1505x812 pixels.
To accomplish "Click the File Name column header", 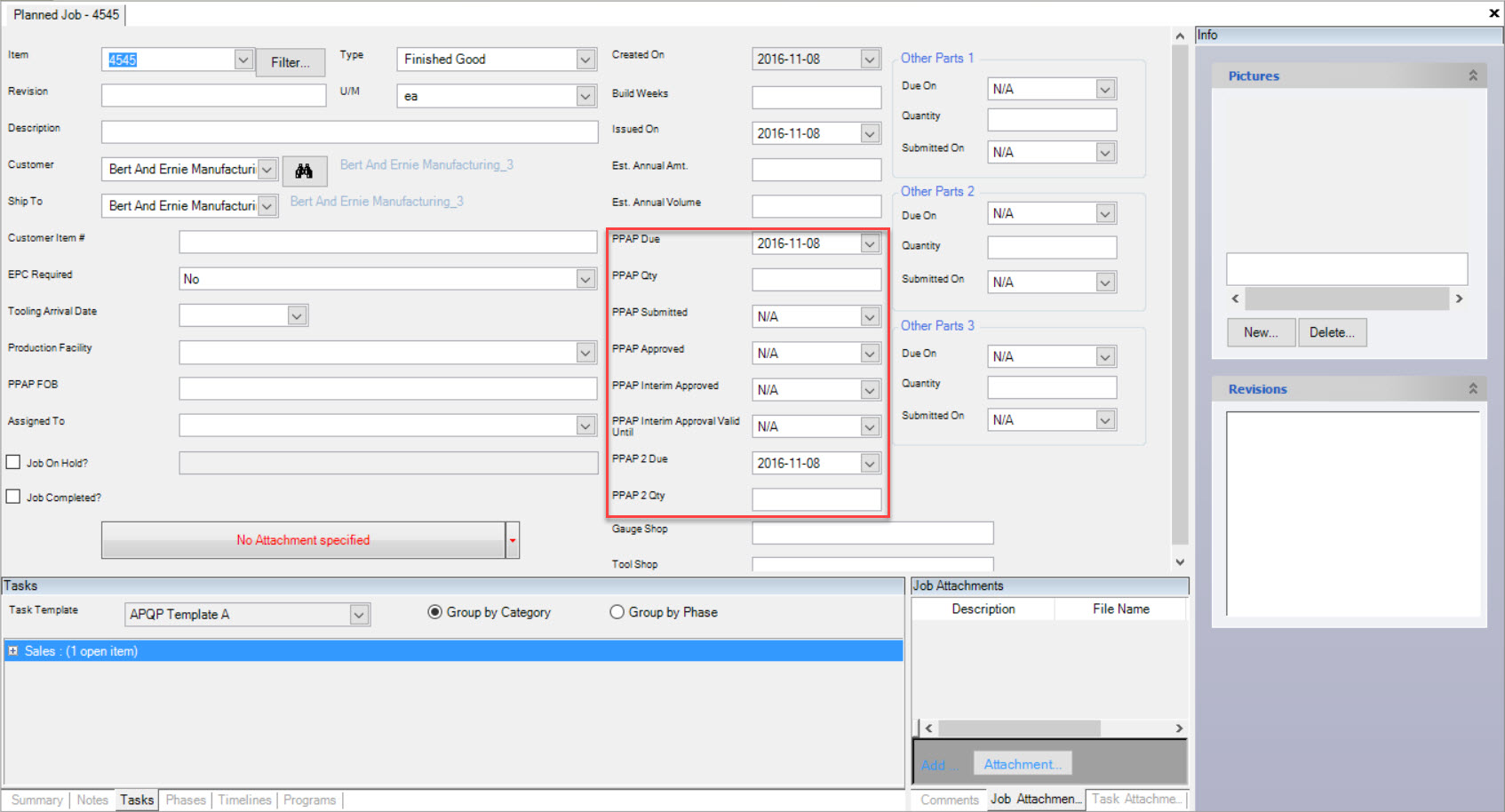I will point(1120,609).
